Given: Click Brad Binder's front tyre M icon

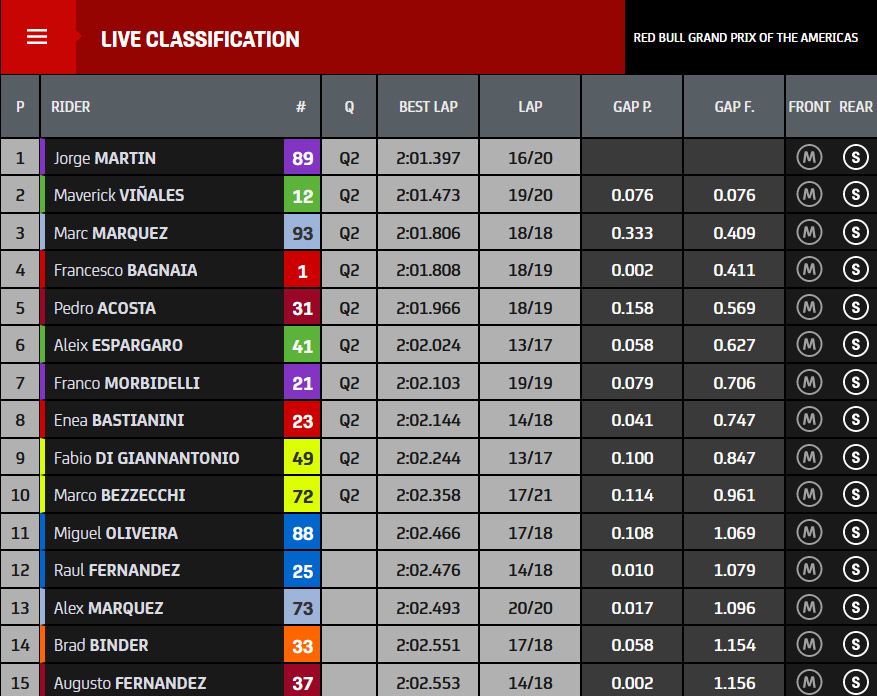Looking at the screenshot, I should pyautogui.click(x=809, y=645).
